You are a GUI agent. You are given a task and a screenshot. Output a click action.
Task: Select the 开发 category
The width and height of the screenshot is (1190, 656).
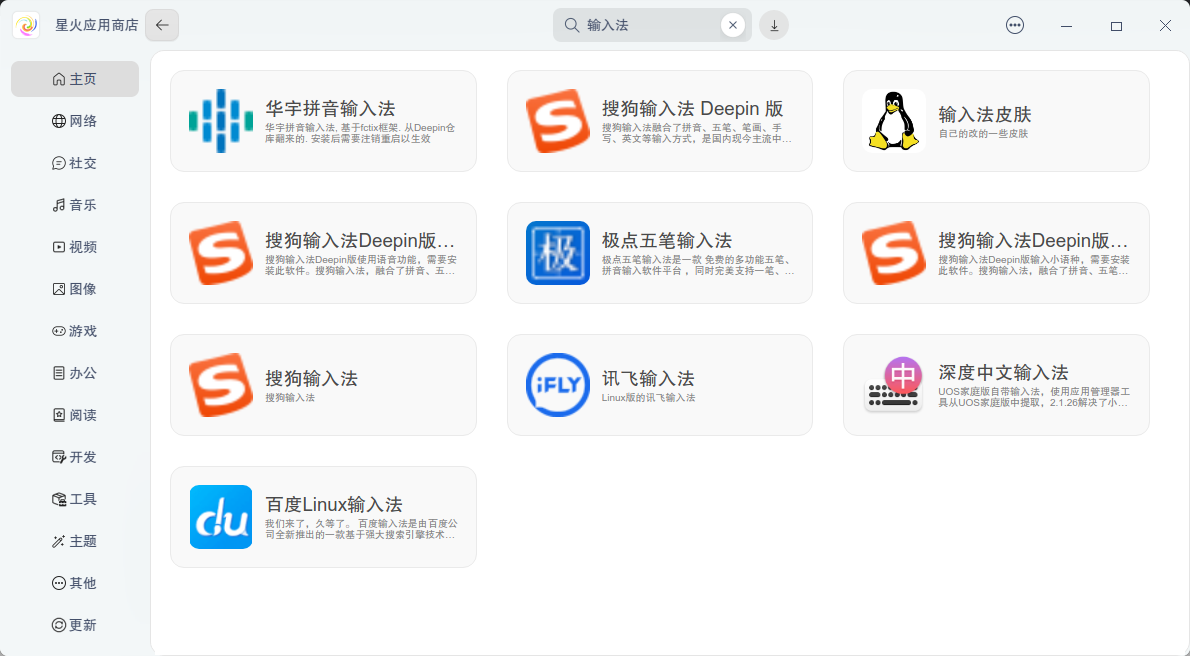[75, 456]
